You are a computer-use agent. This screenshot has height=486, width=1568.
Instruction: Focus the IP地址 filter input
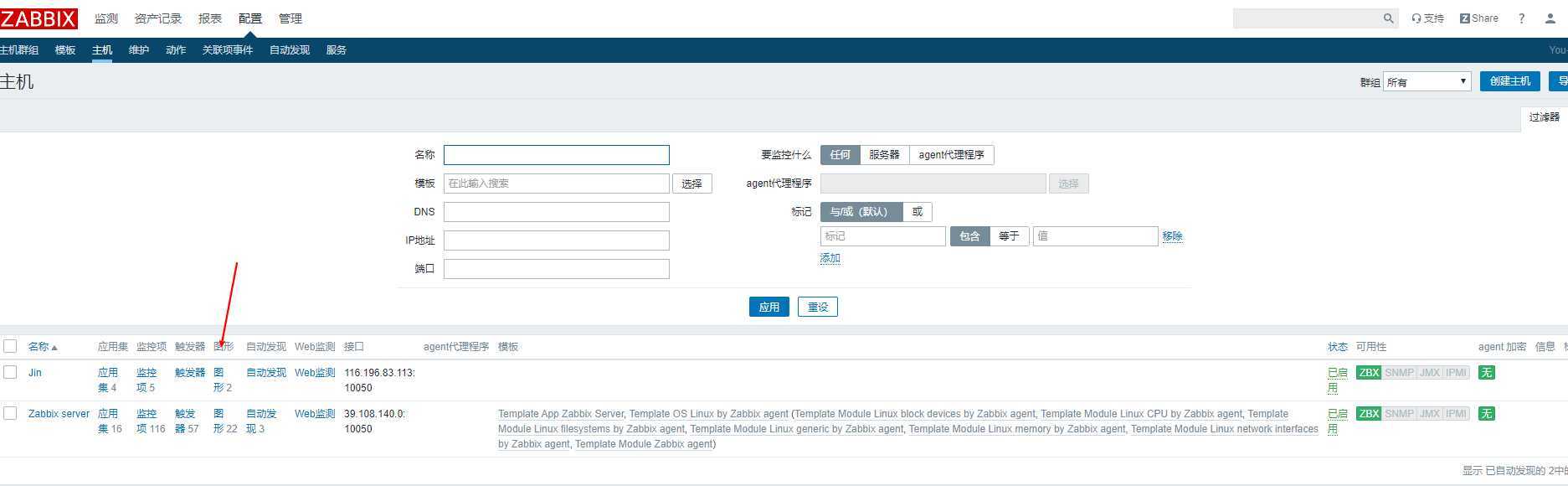(x=557, y=240)
